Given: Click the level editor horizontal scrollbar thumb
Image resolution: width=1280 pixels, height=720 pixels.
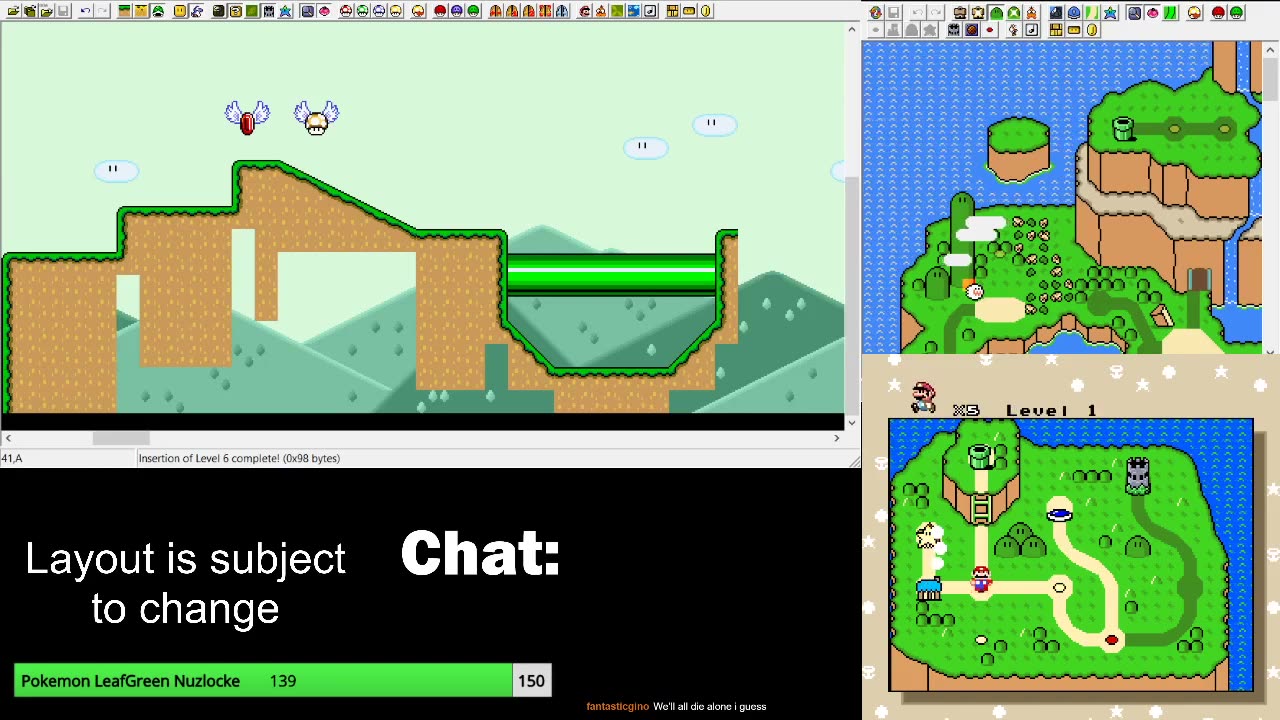Looking at the screenshot, I should (x=121, y=438).
